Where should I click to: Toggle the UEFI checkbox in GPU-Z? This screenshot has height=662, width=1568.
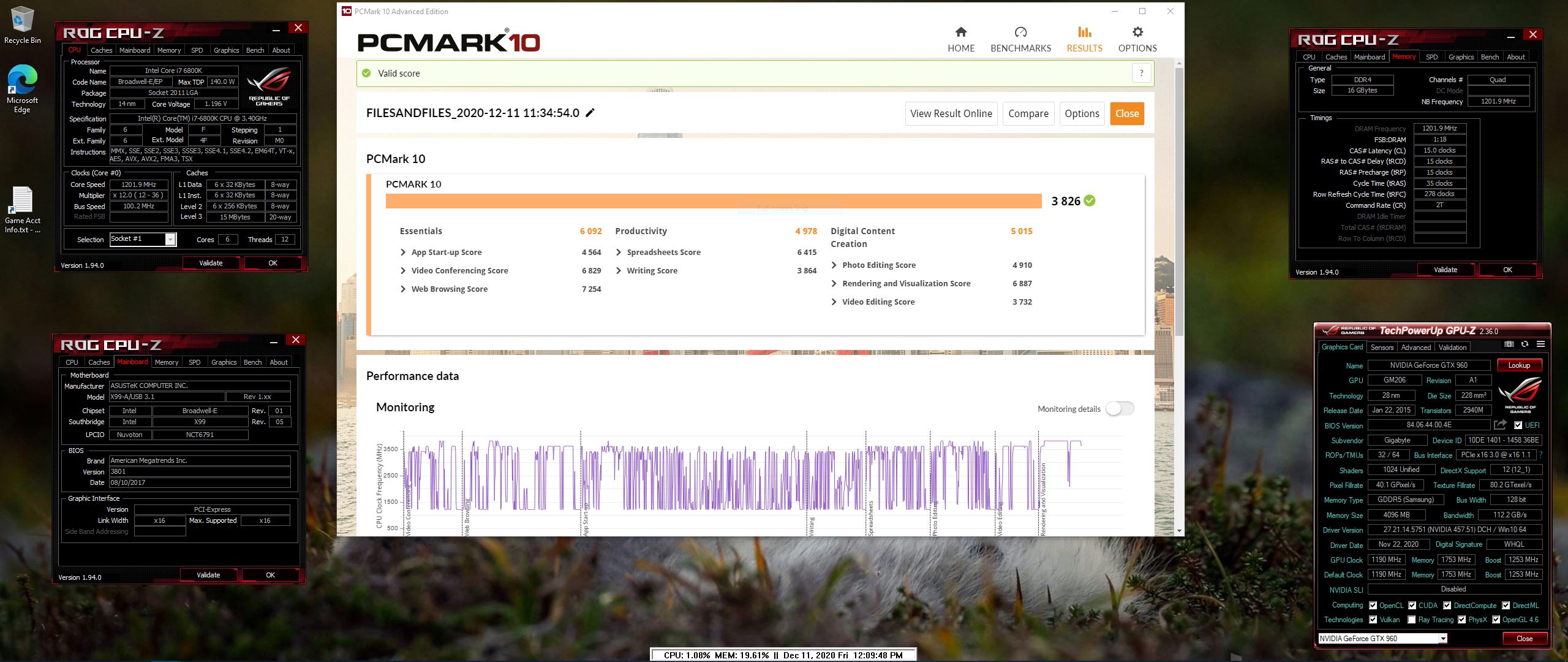pos(1518,425)
